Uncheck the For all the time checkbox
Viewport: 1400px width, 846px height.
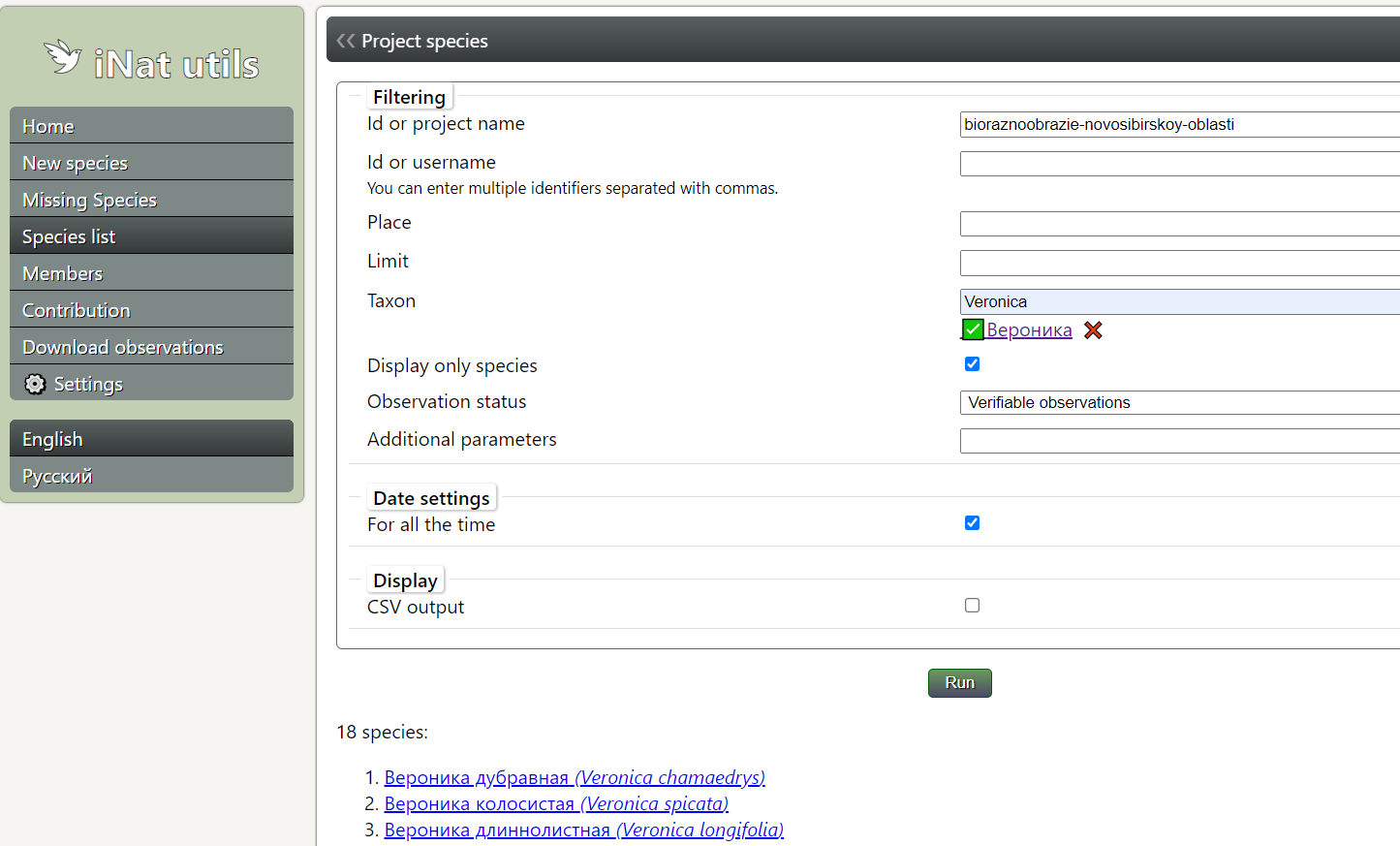pyautogui.click(x=972, y=523)
